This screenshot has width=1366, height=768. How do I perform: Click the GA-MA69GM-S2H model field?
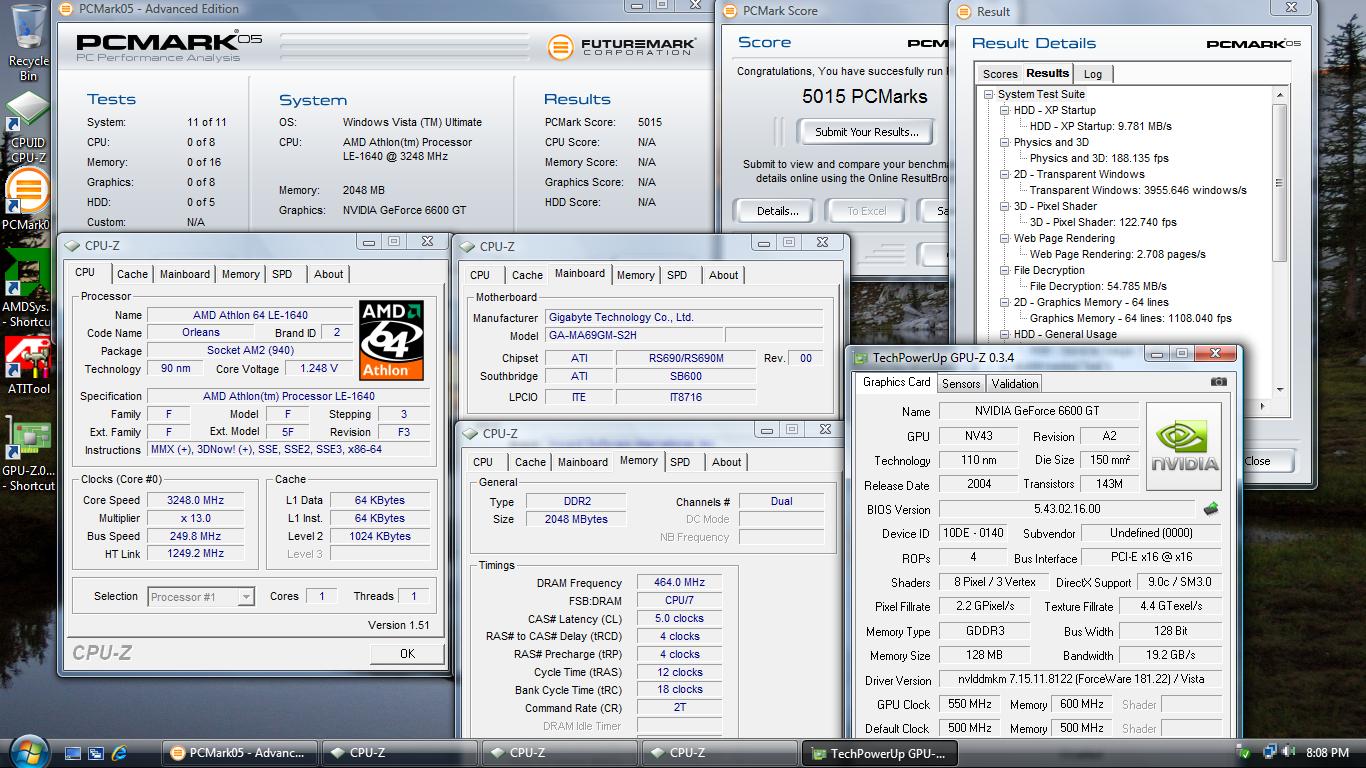(x=634, y=336)
